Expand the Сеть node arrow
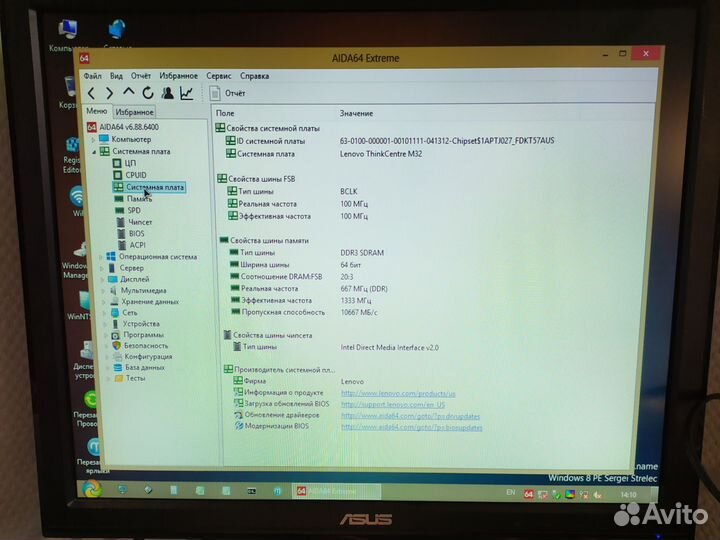 [x=105, y=313]
